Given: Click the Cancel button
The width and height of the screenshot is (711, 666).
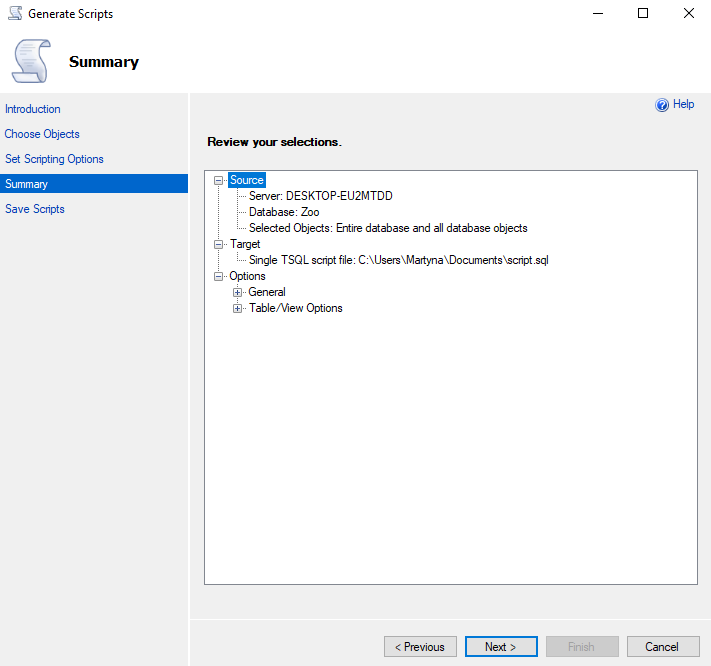Looking at the screenshot, I should [663, 647].
